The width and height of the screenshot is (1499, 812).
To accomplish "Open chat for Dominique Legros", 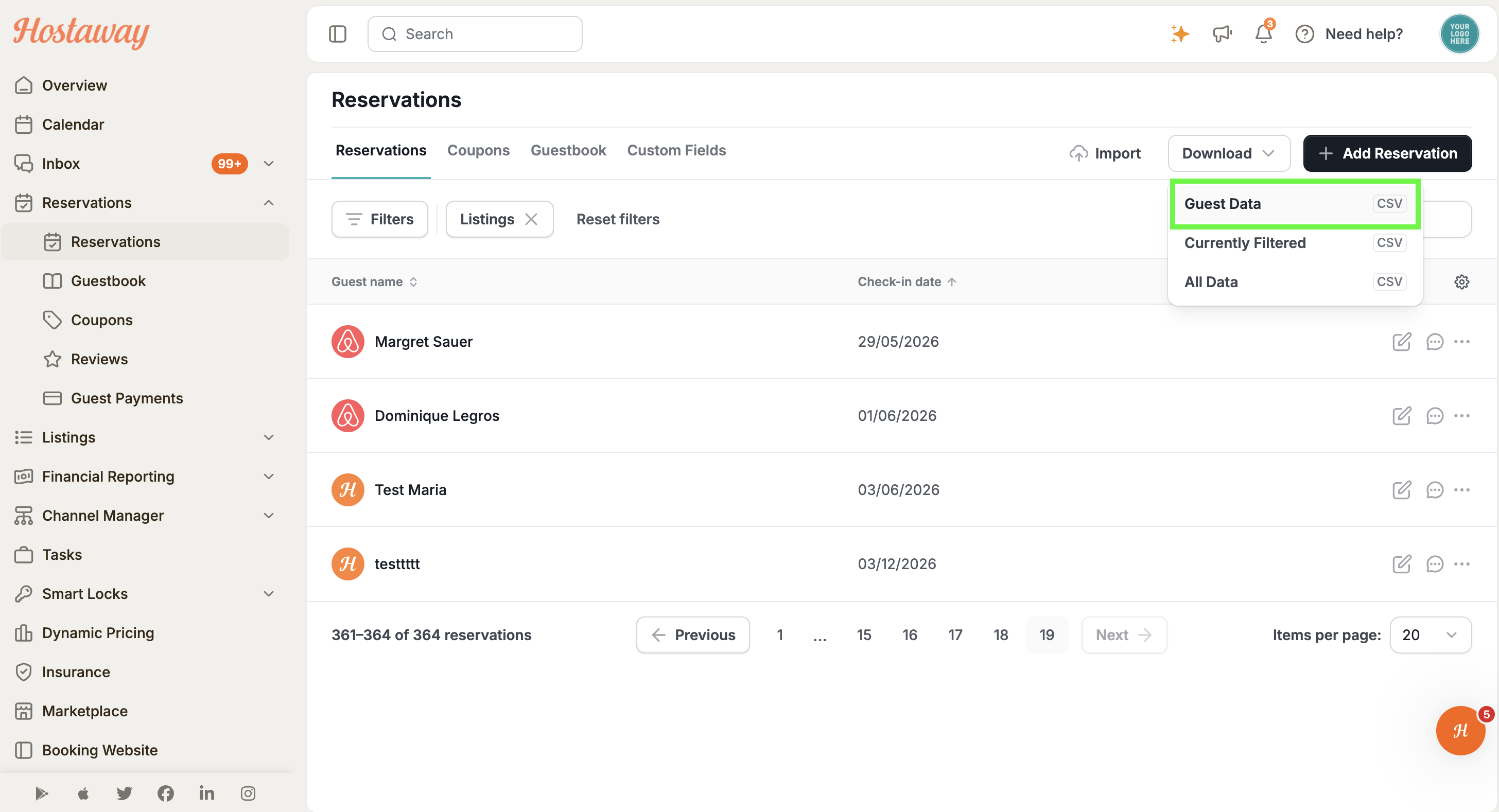I will (1435, 416).
